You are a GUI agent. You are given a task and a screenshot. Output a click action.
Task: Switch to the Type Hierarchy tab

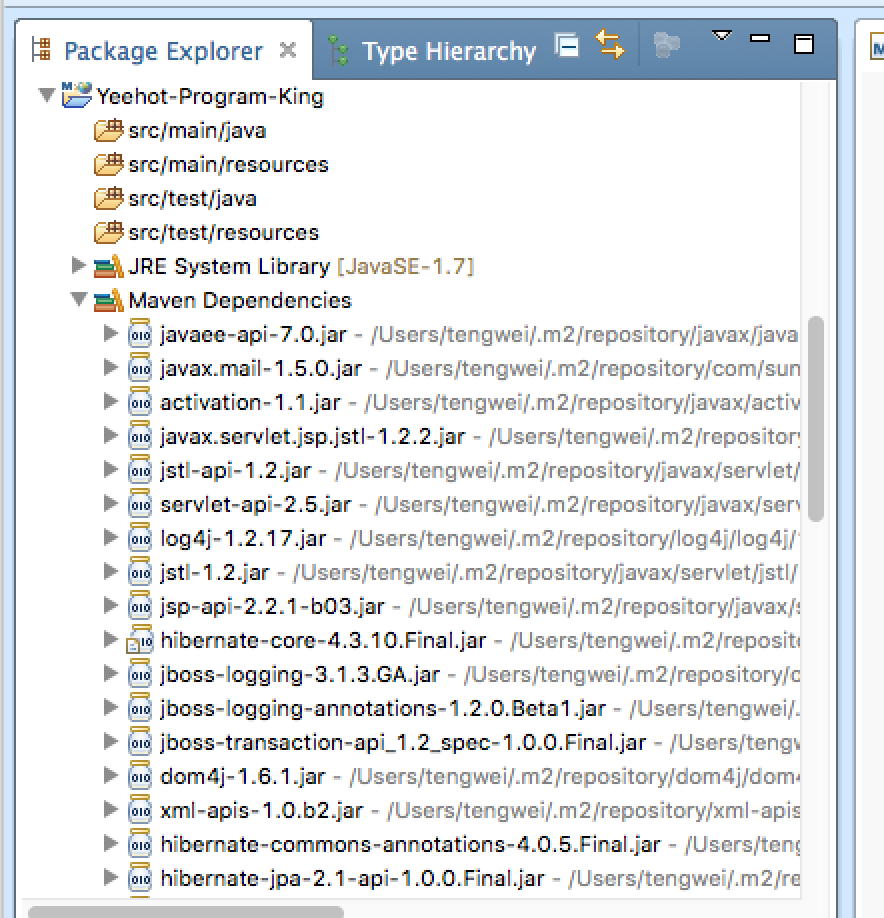click(449, 52)
